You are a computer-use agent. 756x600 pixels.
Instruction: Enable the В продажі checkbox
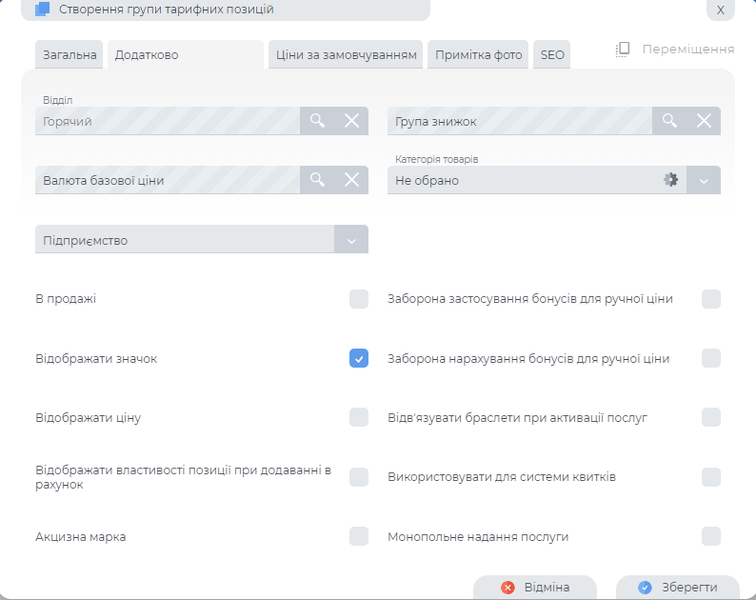click(359, 299)
